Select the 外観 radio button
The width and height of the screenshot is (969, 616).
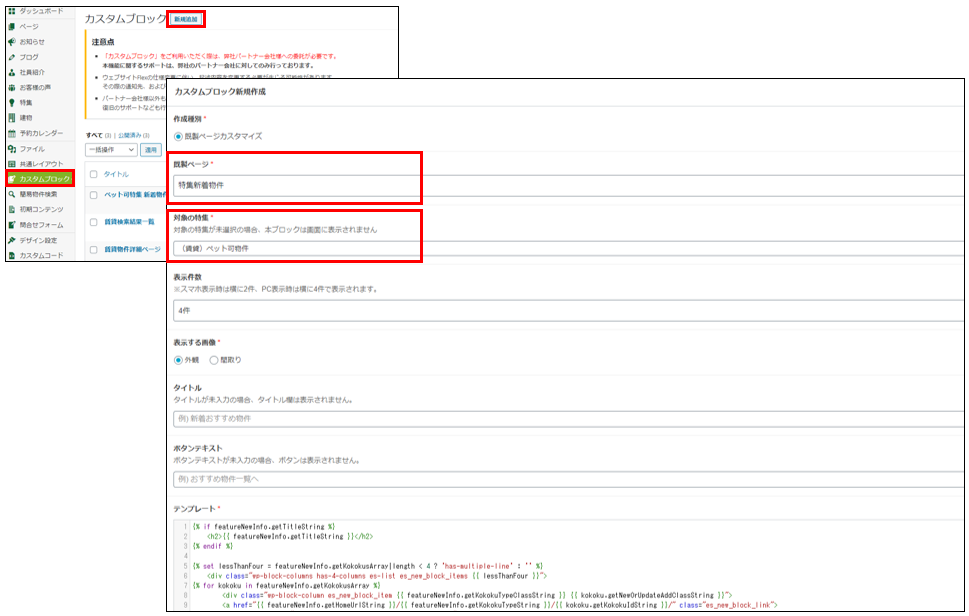[179, 359]
